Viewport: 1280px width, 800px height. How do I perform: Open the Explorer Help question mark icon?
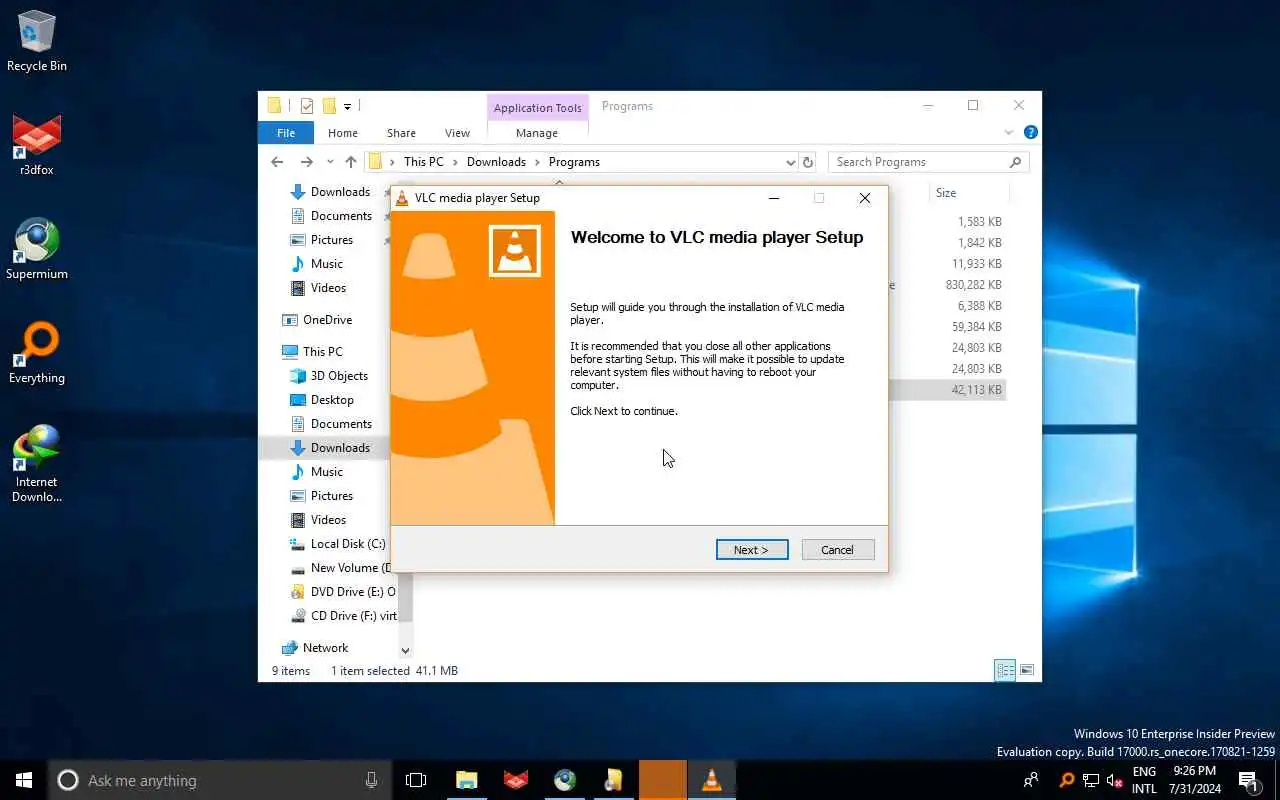tap(1031, 132)
